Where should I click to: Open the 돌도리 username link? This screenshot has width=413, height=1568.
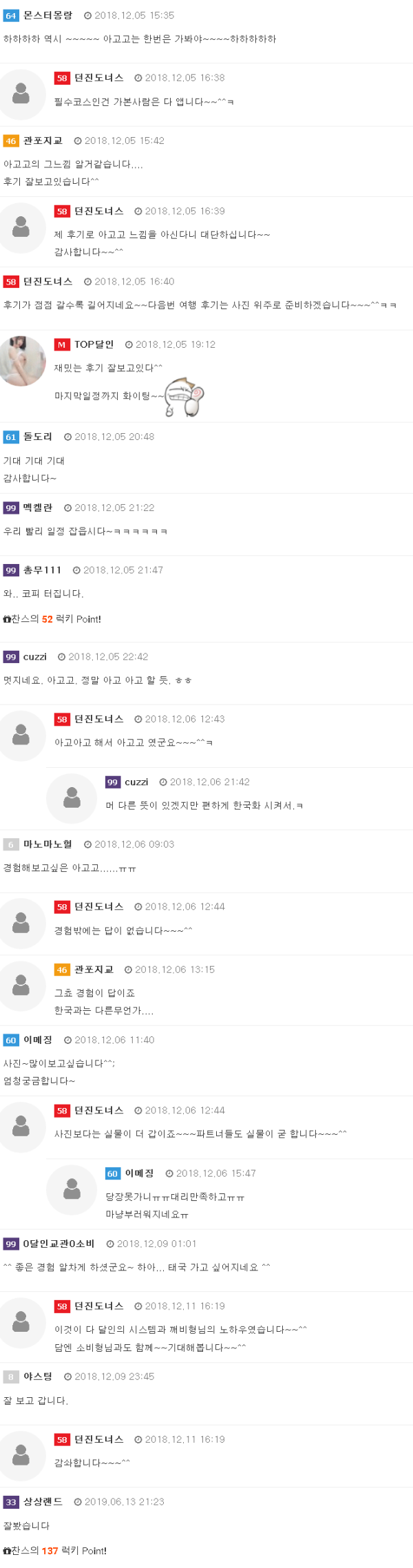coord(38,437)
